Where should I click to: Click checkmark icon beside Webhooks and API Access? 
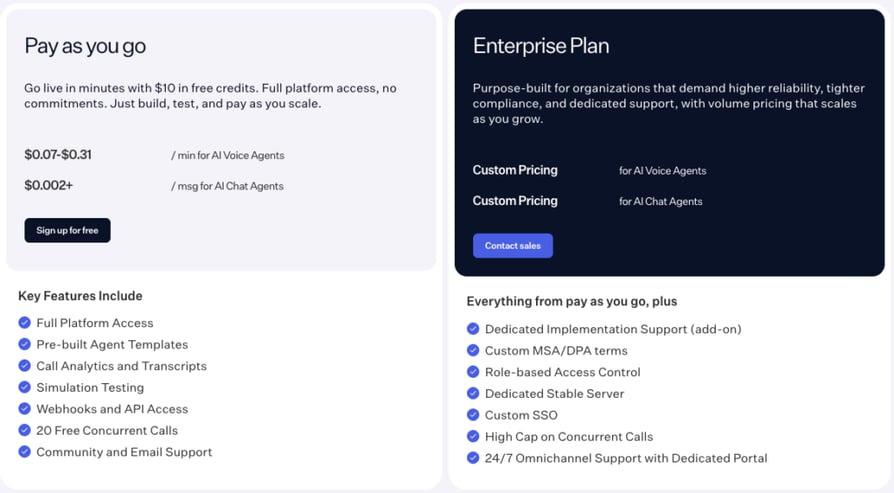coord(25,409)
